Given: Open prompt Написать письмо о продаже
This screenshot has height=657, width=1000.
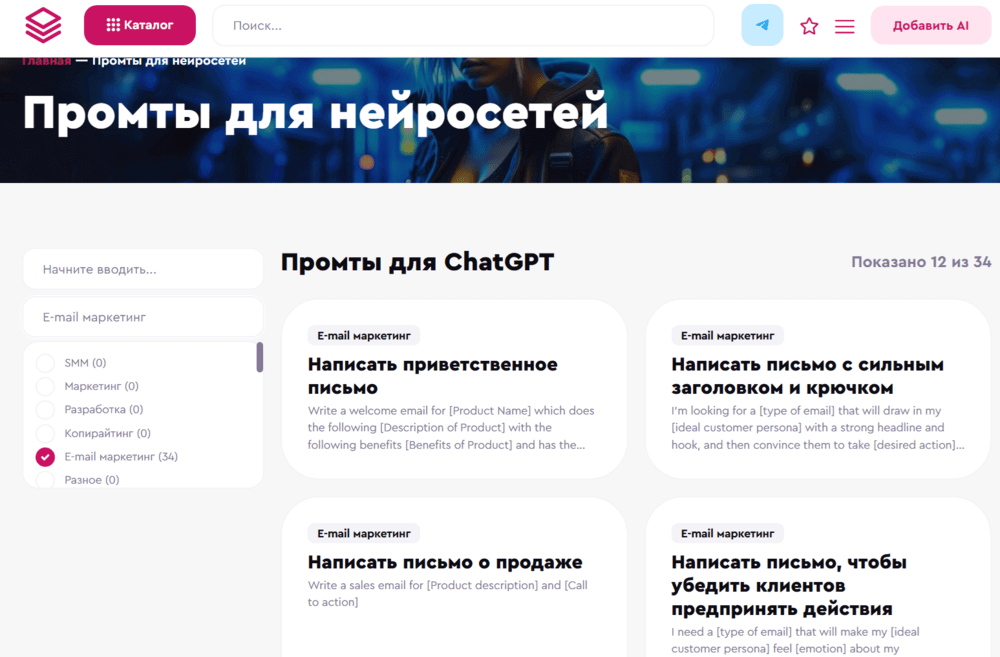Looking at the screenshot, I should [445, 562].
